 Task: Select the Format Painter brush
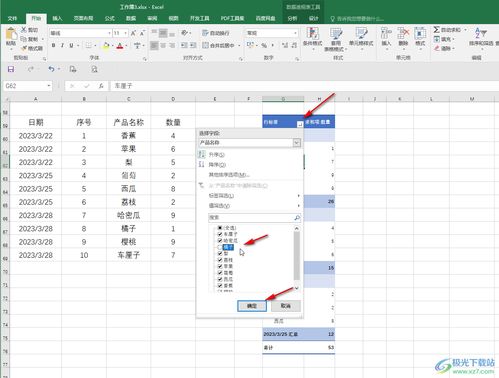[x=24, y=48]
